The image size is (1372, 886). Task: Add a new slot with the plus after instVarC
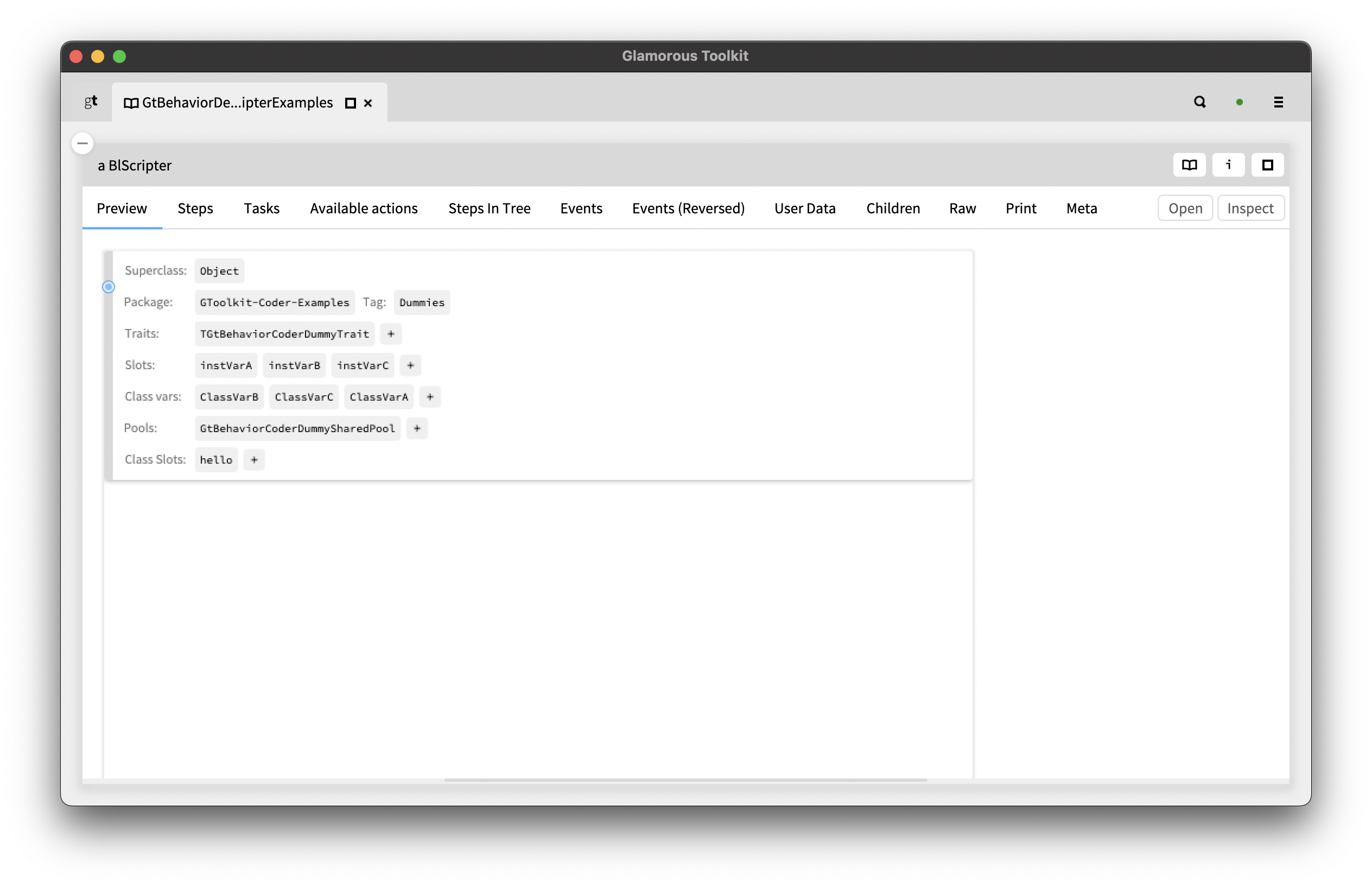tap(410, 365)
